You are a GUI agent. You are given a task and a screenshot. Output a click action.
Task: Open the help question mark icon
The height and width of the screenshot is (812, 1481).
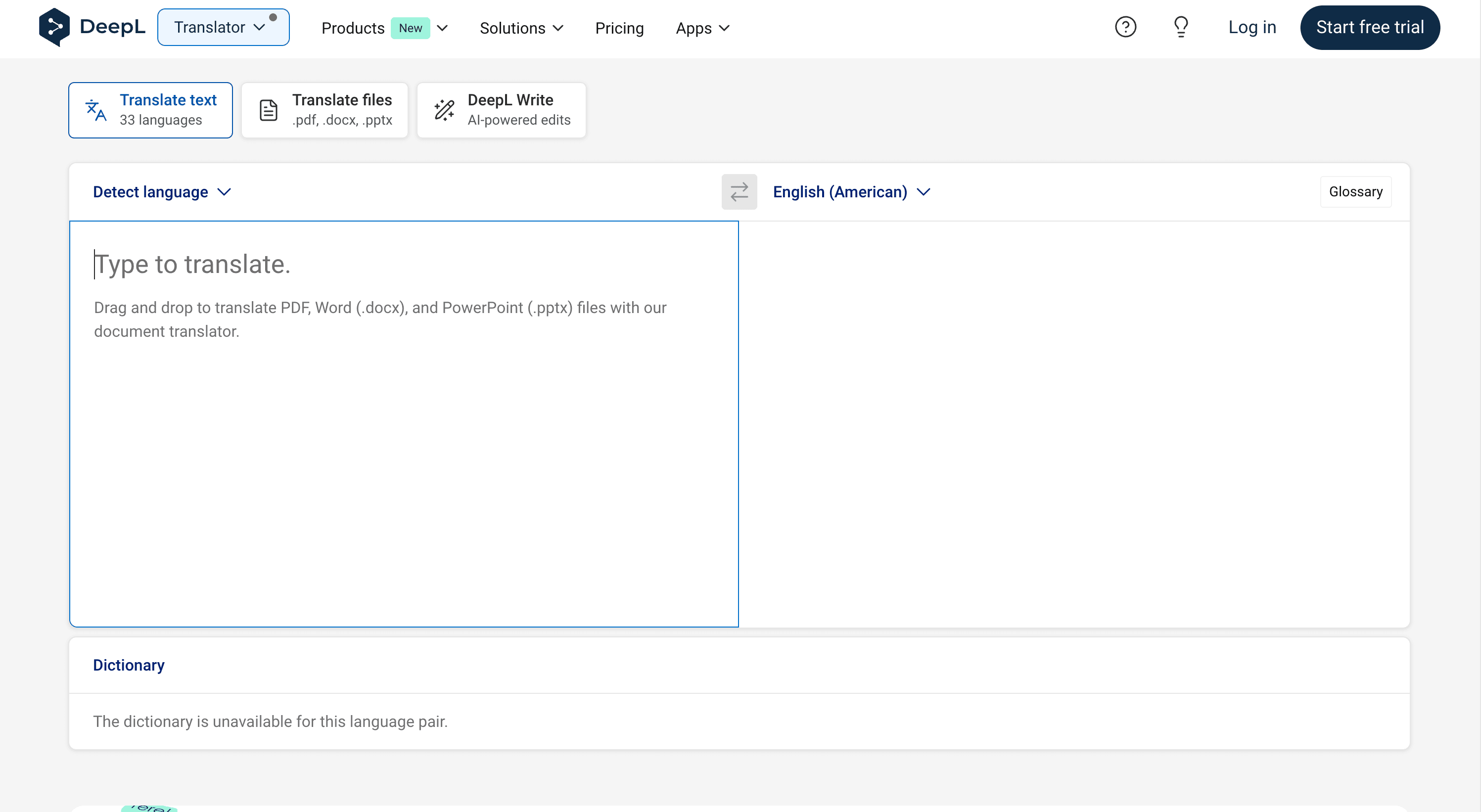(x=1125, y=27)
